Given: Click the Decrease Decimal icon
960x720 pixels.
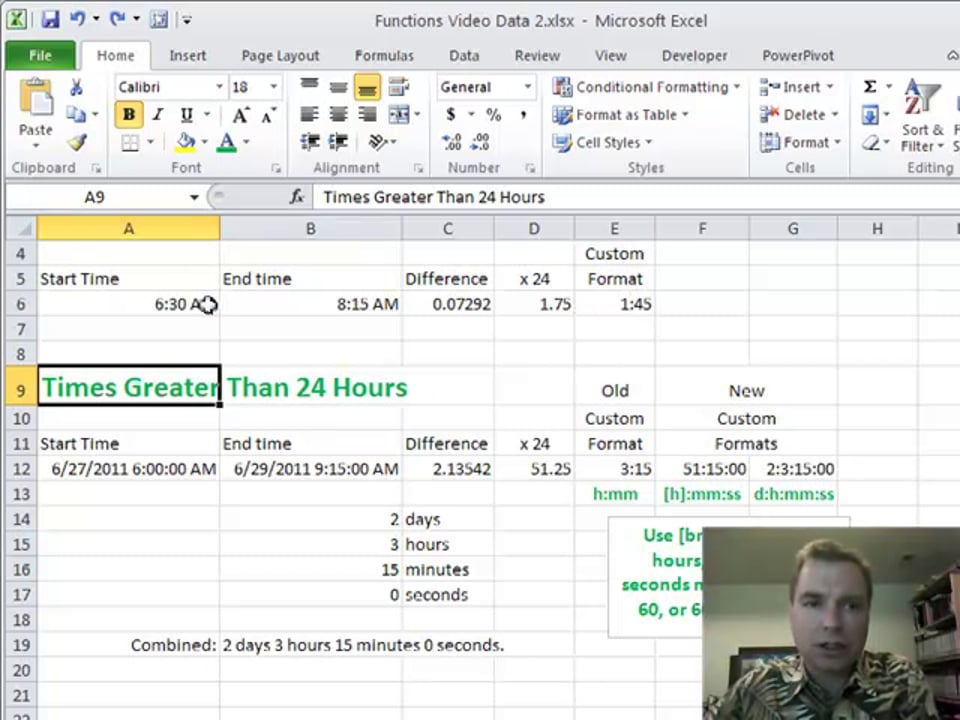Looking at the screenshot, I should (x=480, y=143).
